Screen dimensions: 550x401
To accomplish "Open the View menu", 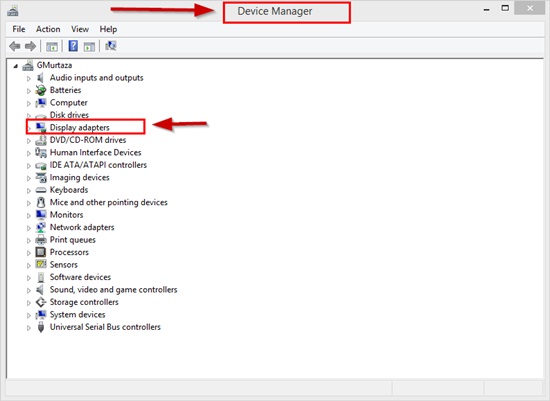I will pyautogui.click(x=80, y=29).
